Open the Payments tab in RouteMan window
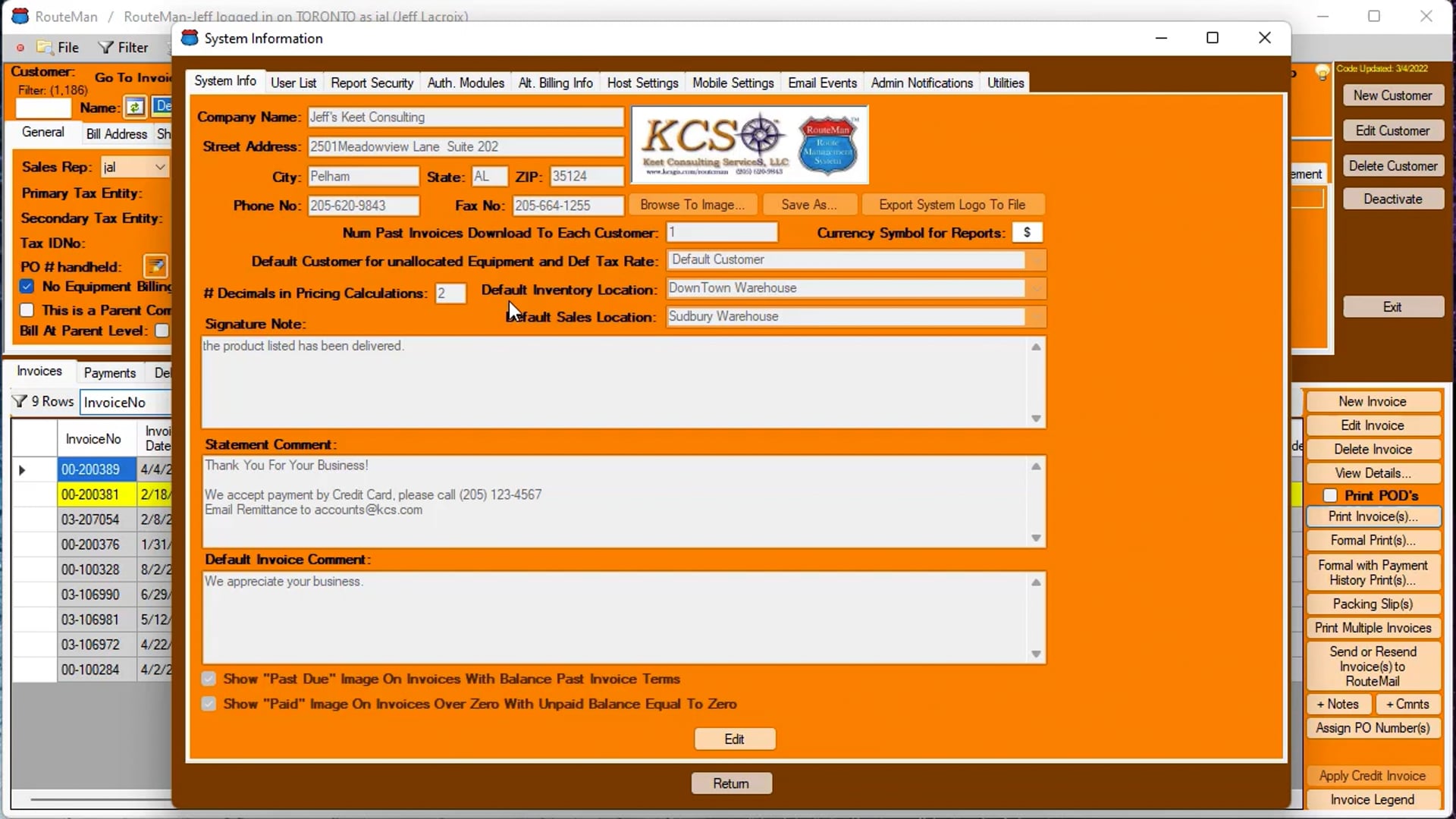 tap(109, 372)
